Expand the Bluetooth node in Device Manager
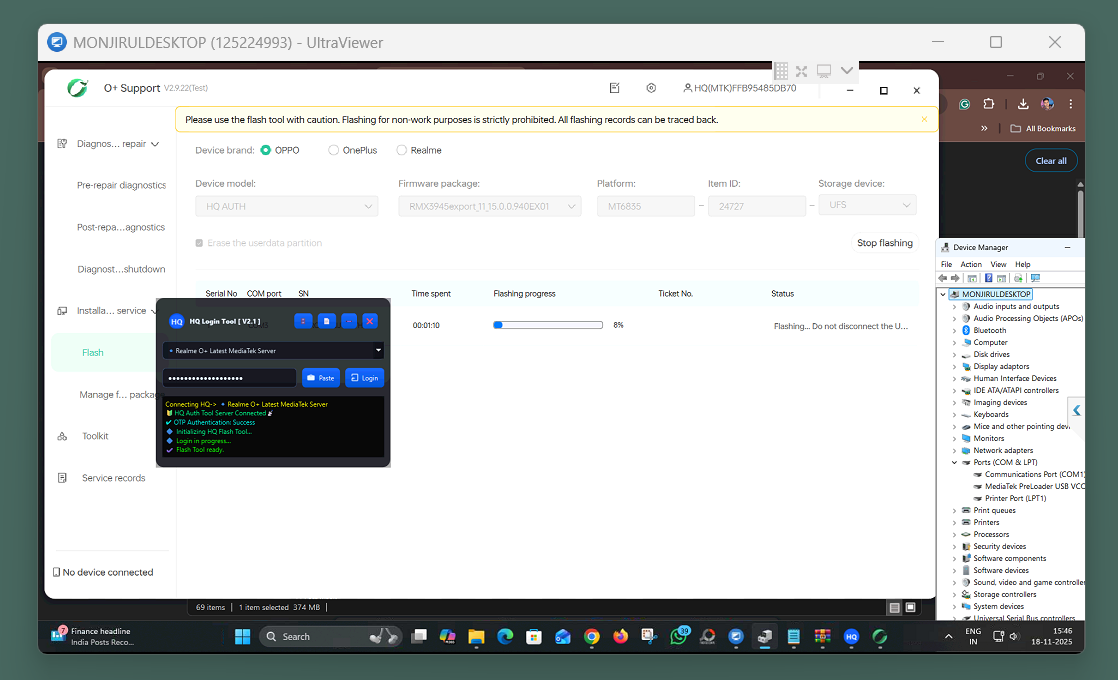 click(954, 331)
